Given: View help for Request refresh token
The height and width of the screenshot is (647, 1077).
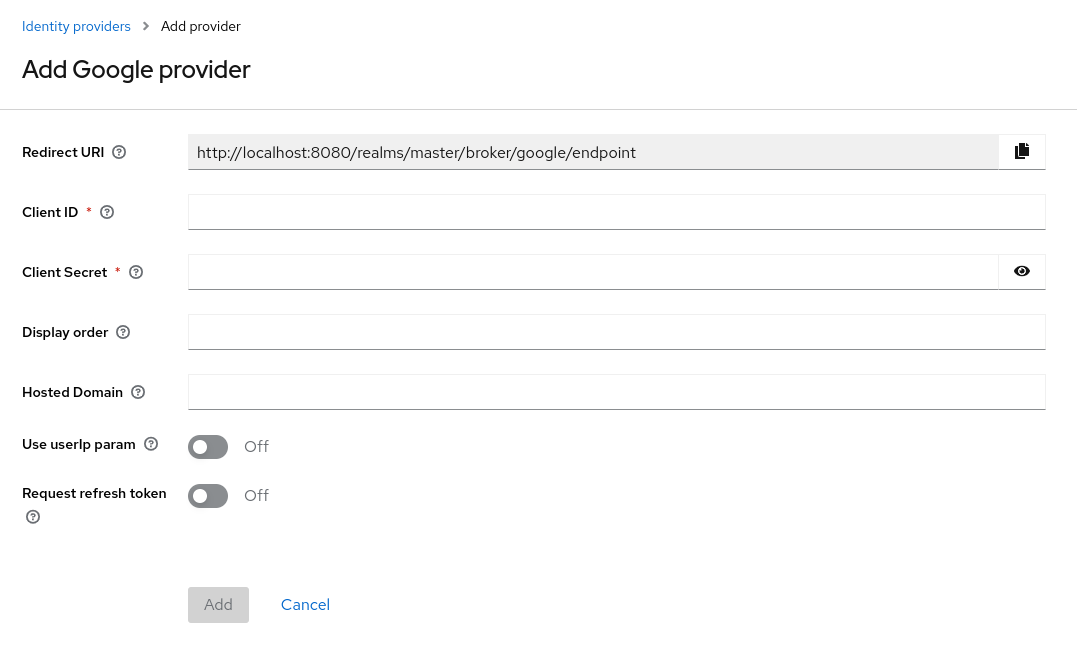Looking at the screenshot, I should click(32, 517).
